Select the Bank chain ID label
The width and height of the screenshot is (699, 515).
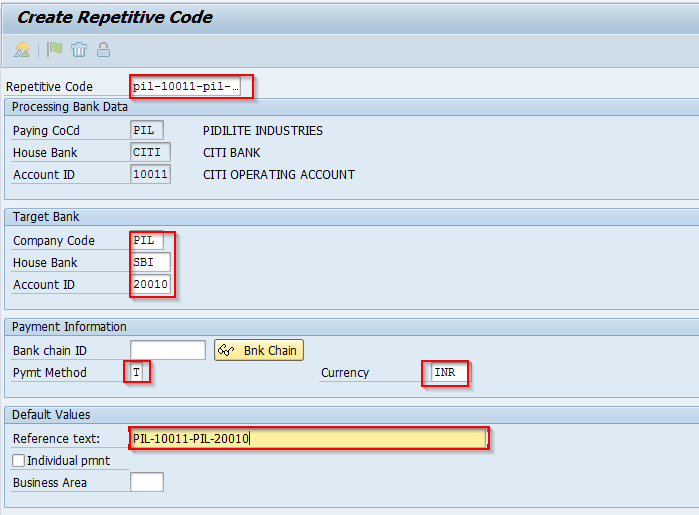[x=49, y=351]
